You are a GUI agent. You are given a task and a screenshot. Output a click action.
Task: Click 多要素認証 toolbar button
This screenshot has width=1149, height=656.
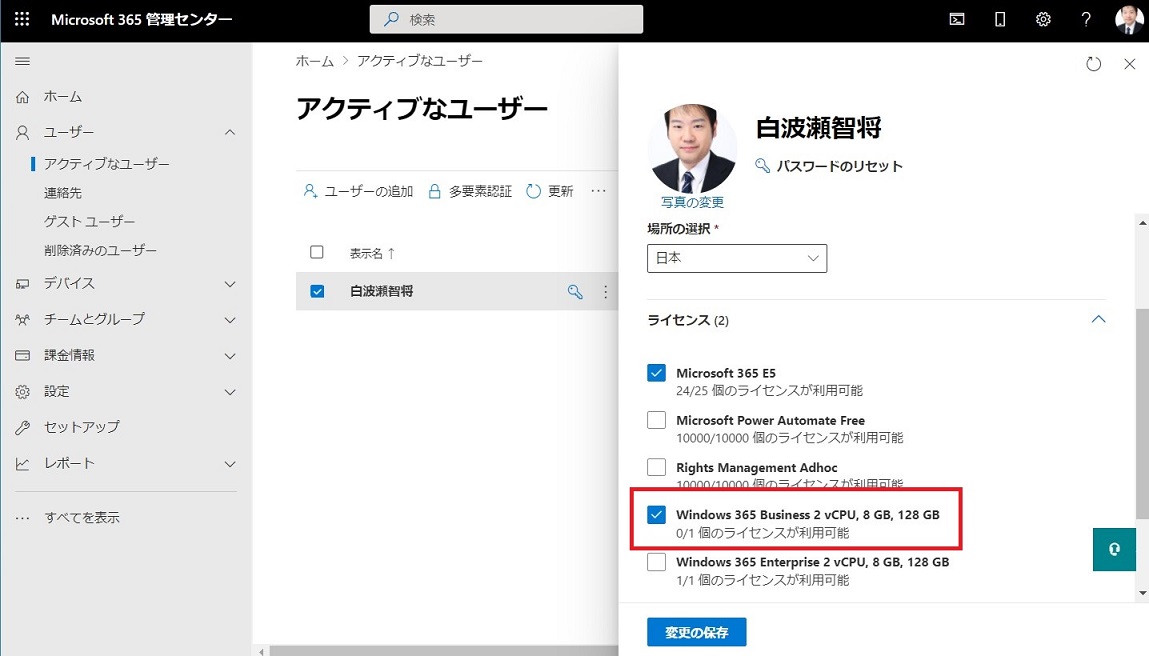click(x=470, y=191)
